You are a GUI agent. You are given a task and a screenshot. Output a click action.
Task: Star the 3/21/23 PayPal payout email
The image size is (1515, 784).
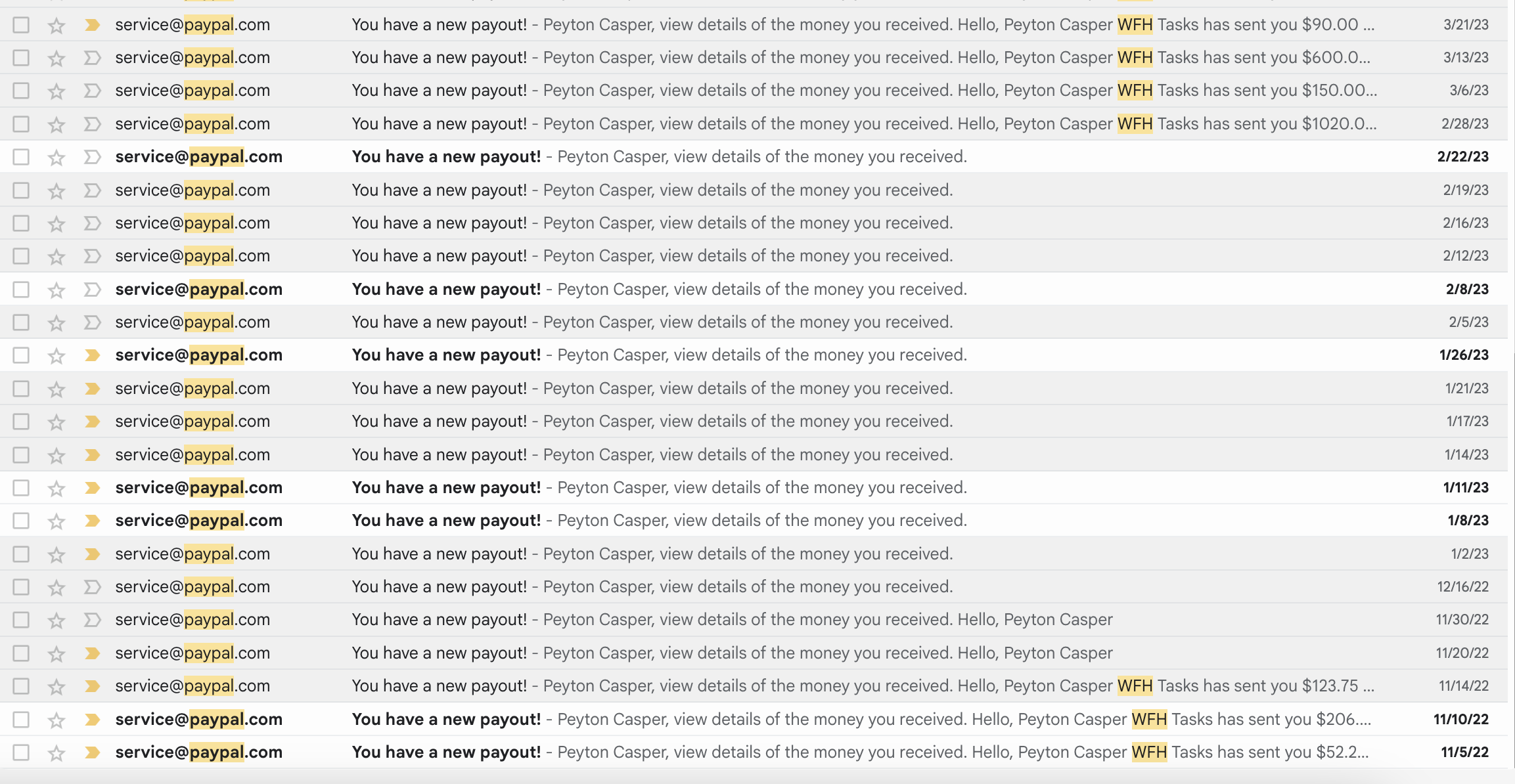[x=57, y=26]
